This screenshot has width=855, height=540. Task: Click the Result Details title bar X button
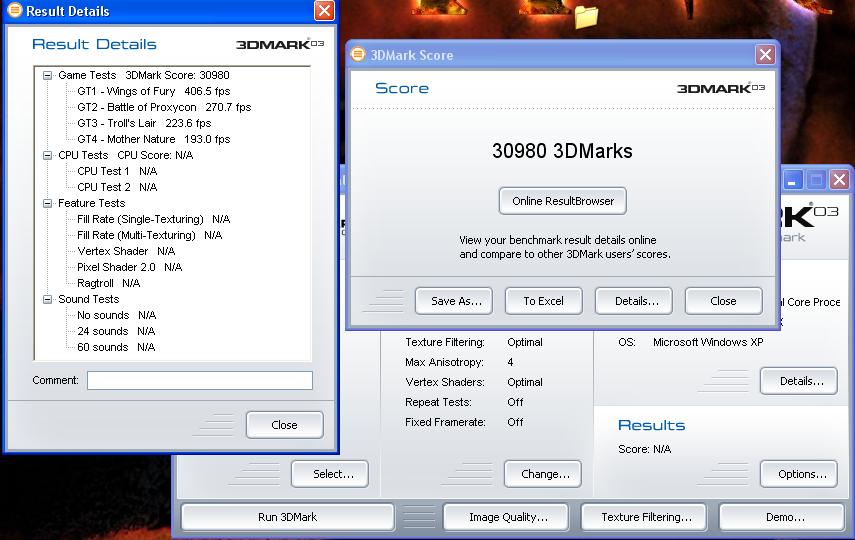pyautogui.click(x=324, y=10)
